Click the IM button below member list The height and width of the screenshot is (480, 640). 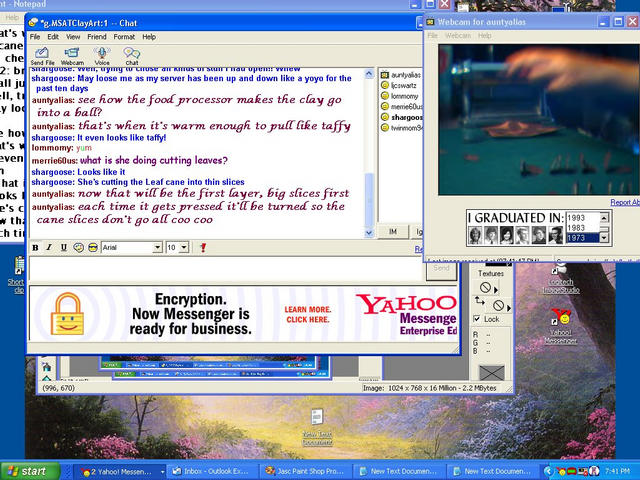(393, 231)
